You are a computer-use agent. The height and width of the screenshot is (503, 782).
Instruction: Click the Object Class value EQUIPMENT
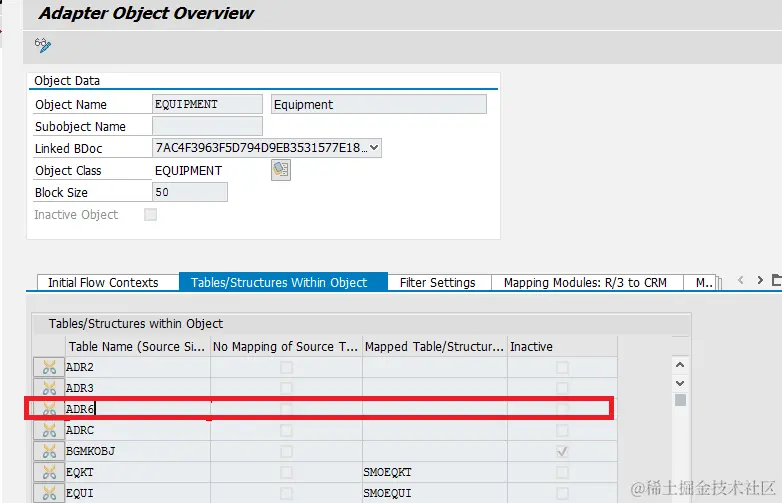click(x=188, y=170)
